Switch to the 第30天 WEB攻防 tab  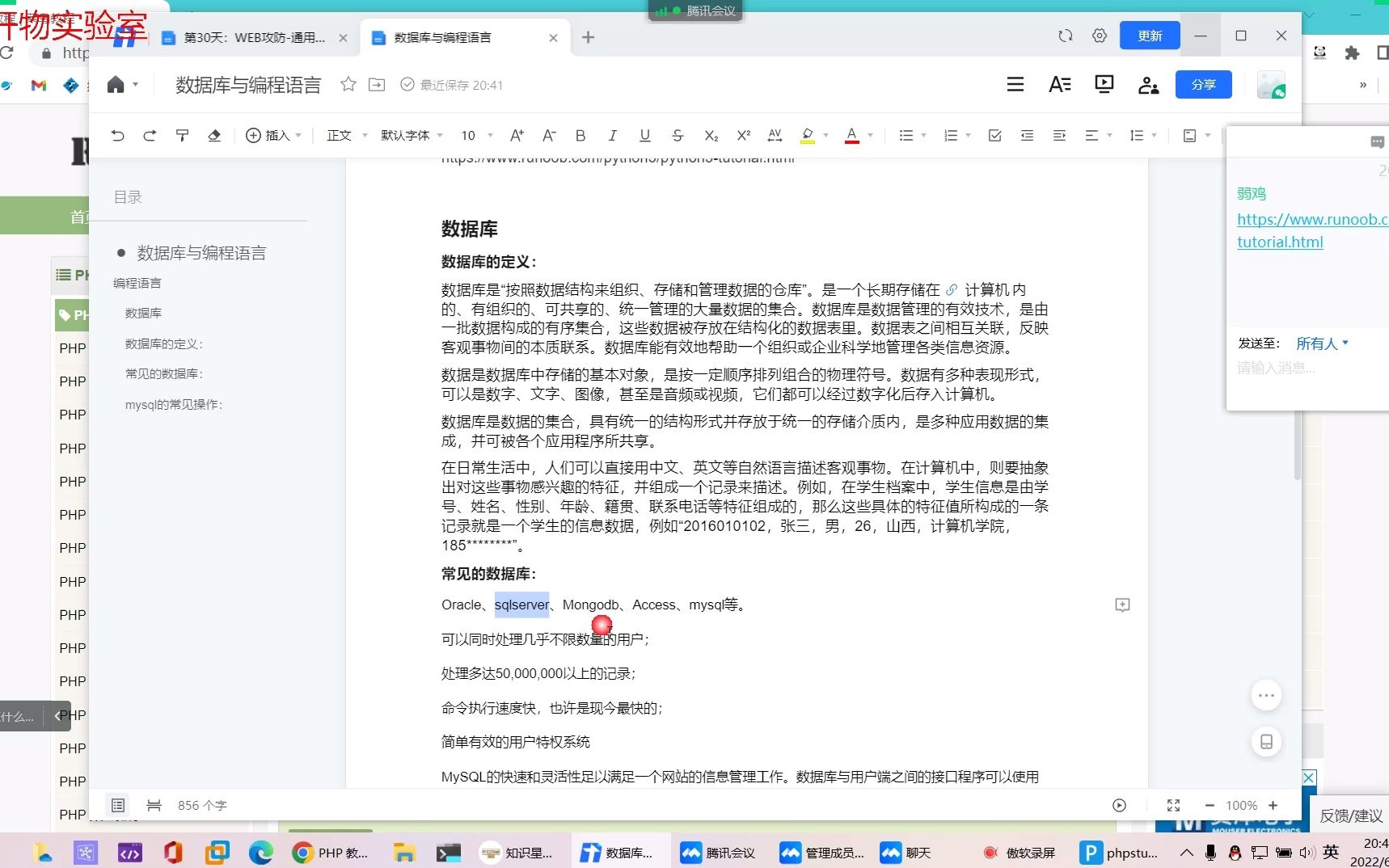pyautogui.click(x=254, y=37)
